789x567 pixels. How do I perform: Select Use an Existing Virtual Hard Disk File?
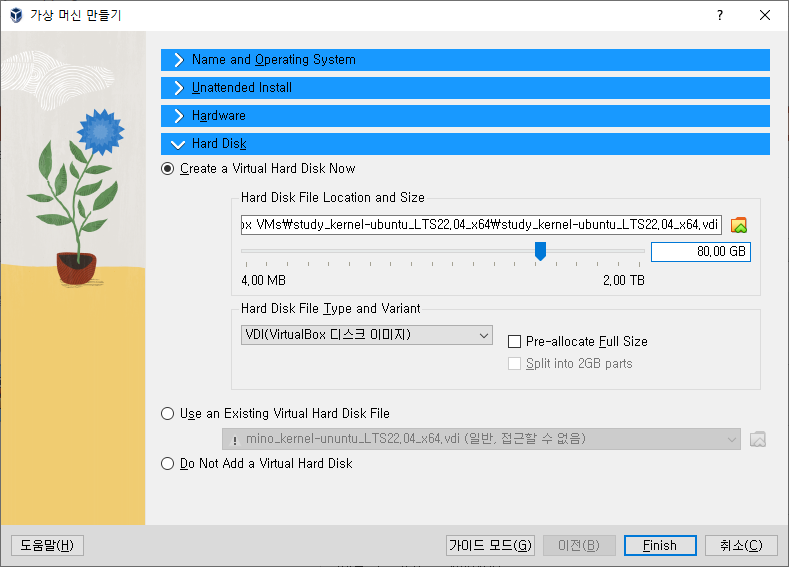pos(168,414)
